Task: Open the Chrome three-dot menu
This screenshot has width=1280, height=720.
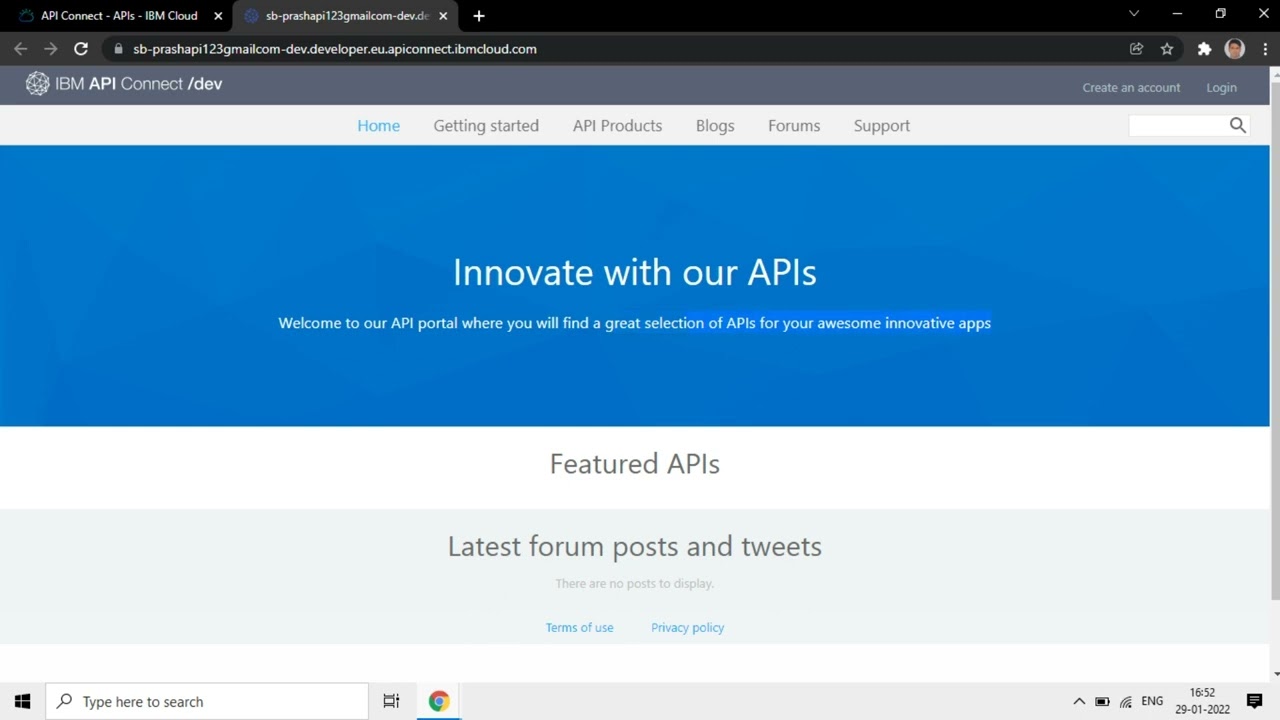Action: tap(1263, 48)
